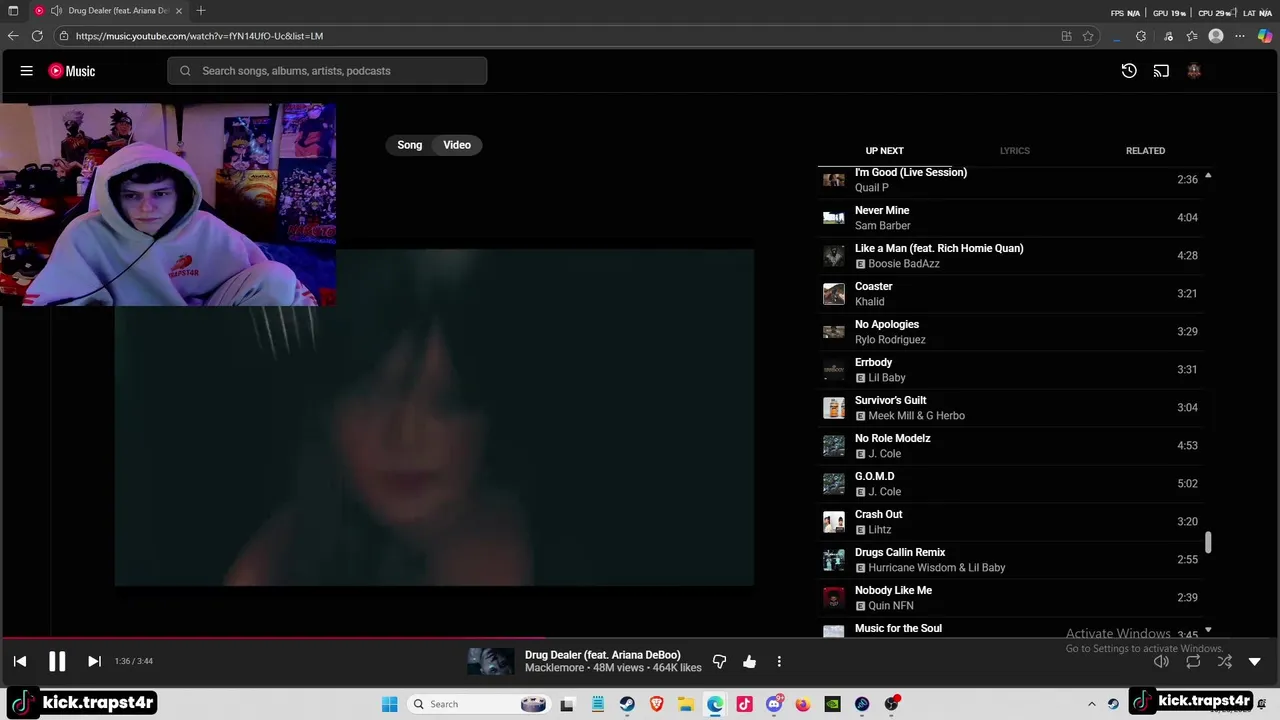The image size is (1280, 720).
Task: Mute the tab via speaker icon
Action: coord(56,11)
